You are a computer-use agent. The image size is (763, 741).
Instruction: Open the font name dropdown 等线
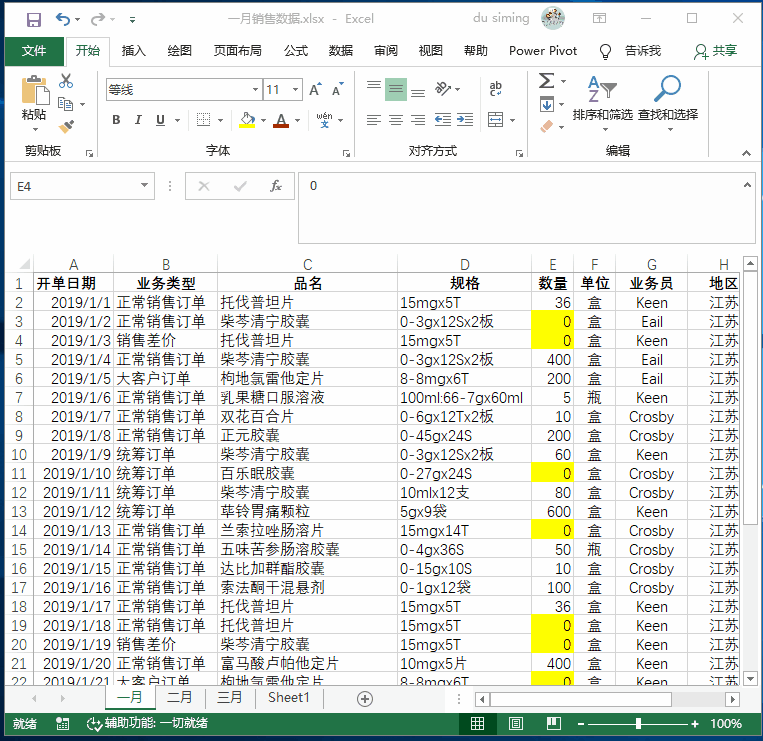tap(255, 90)
